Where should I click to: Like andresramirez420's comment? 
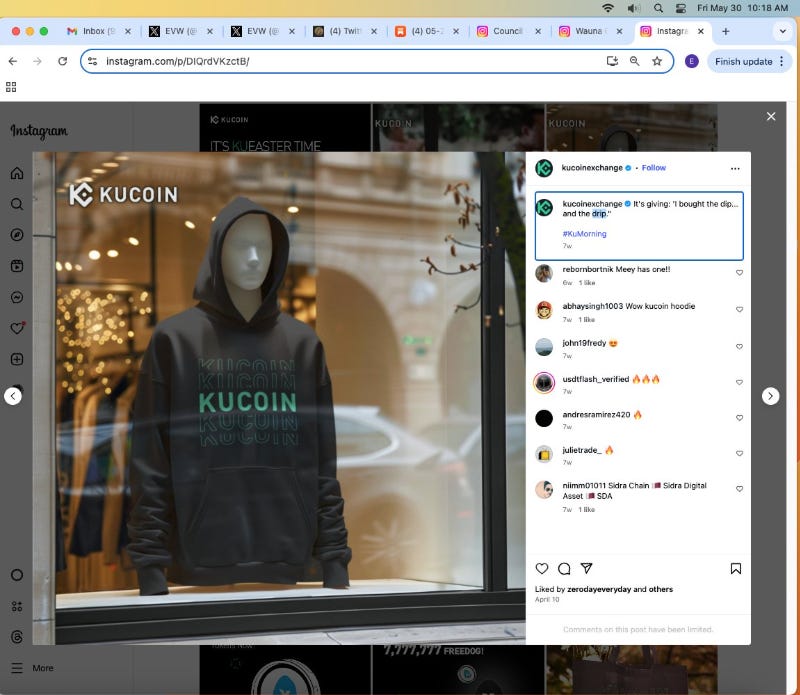[x=739, y=418]
